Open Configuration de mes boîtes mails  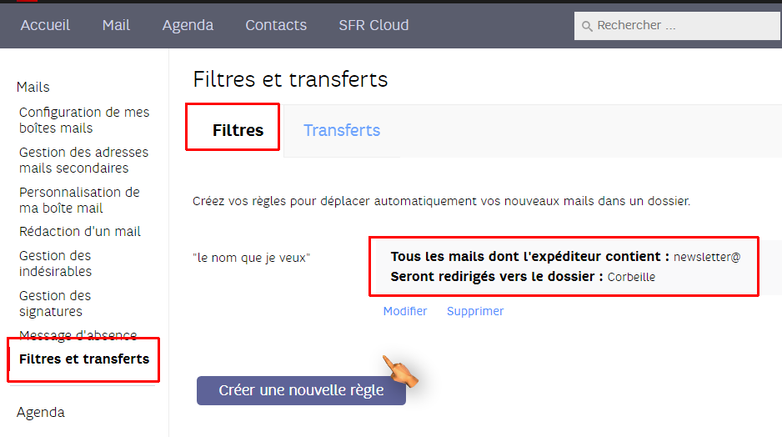[84, 120]
